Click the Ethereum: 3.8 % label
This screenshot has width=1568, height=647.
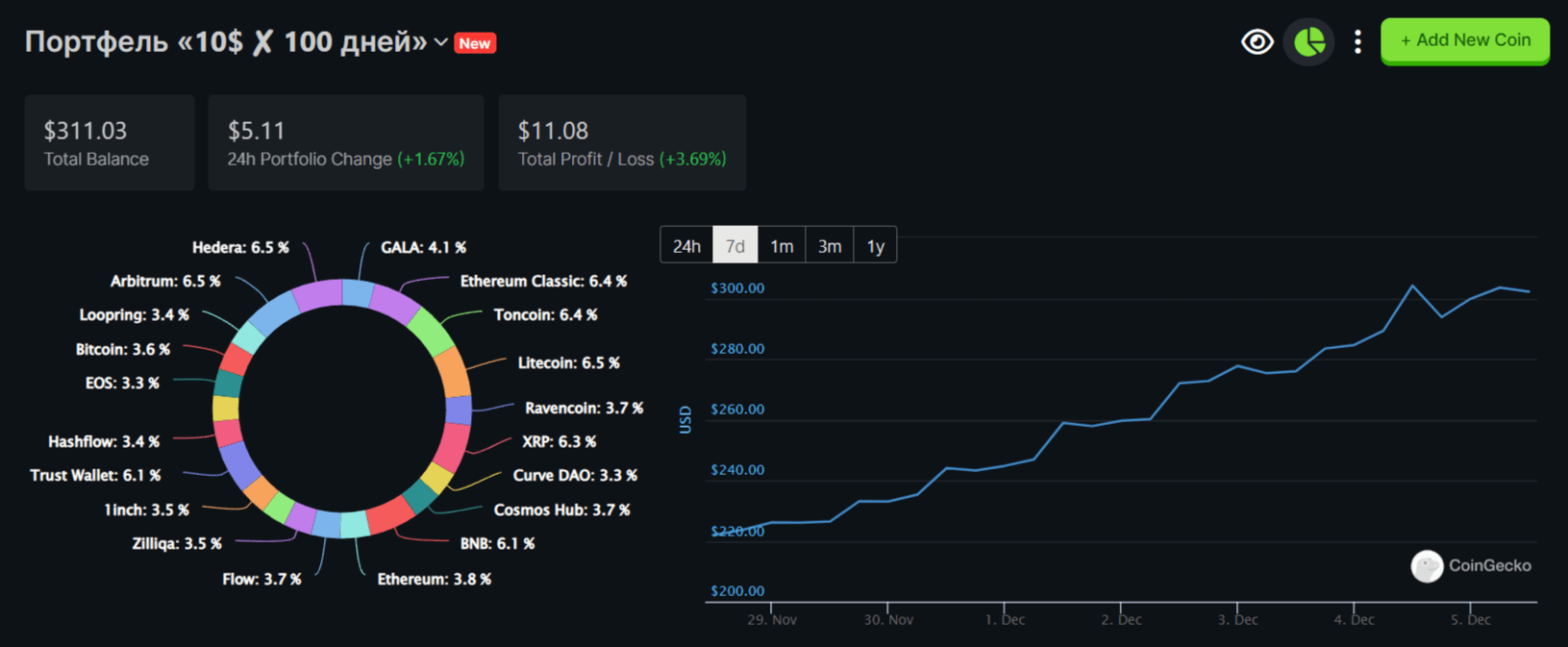click(434, 579)
